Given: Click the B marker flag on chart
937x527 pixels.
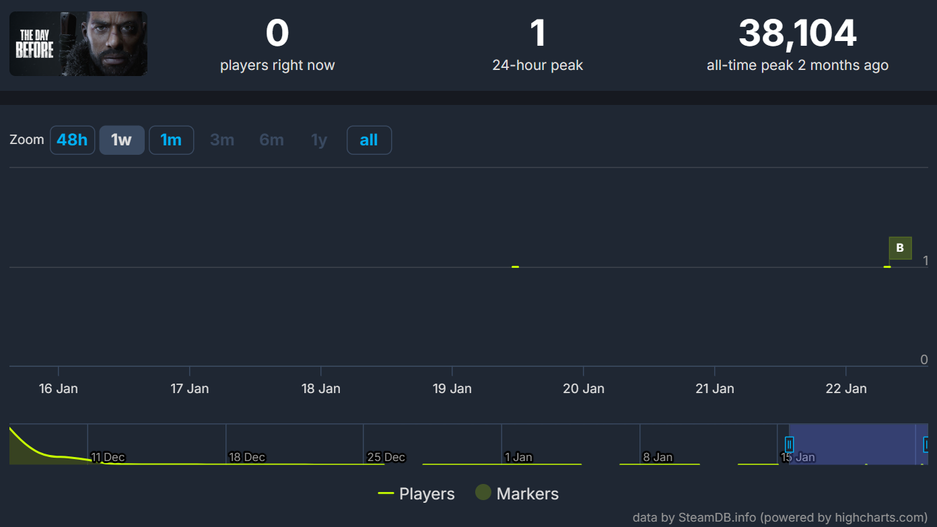Looking at the screenshot, I should click(900, 248).
